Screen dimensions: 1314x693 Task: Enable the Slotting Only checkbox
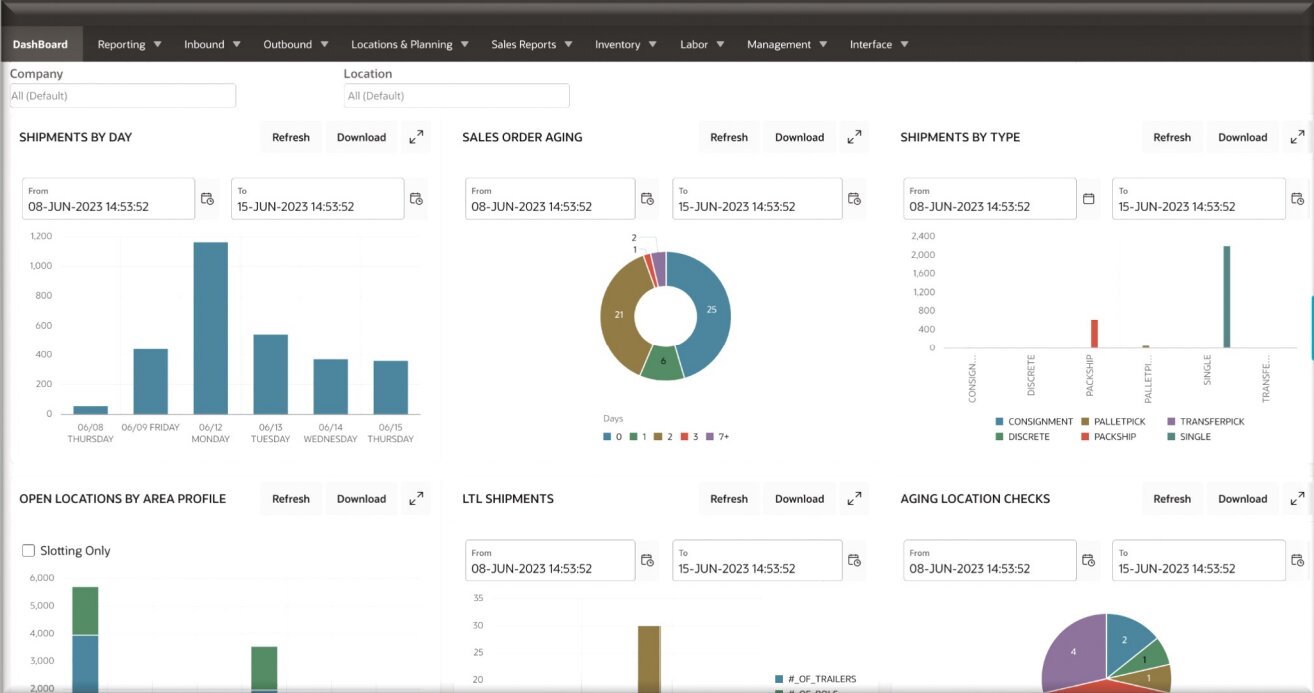[x=29, y=551]
